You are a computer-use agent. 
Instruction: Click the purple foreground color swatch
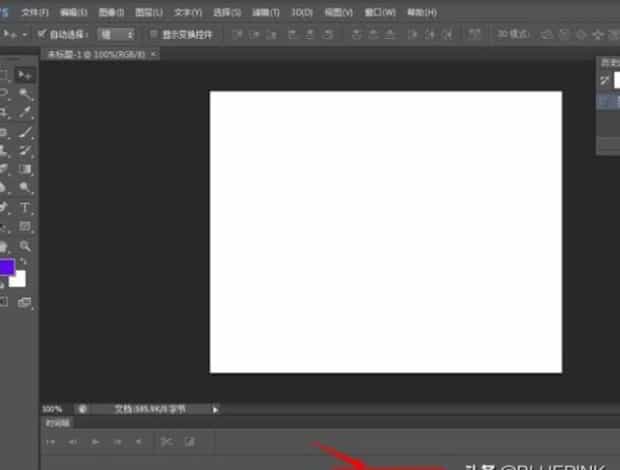point(5,268)
